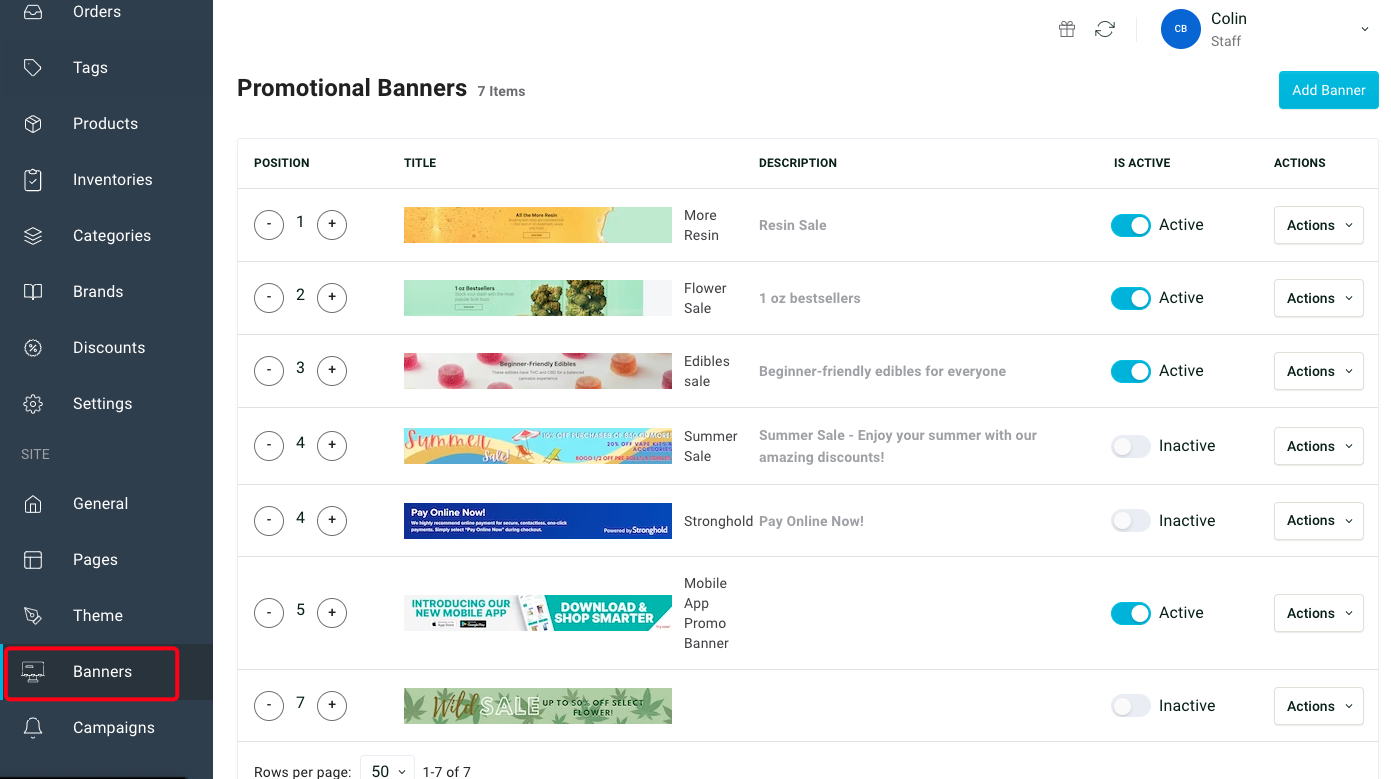Open Actions button for Edibles sale
The image size is (1391, 779).
click(1318, 371)
